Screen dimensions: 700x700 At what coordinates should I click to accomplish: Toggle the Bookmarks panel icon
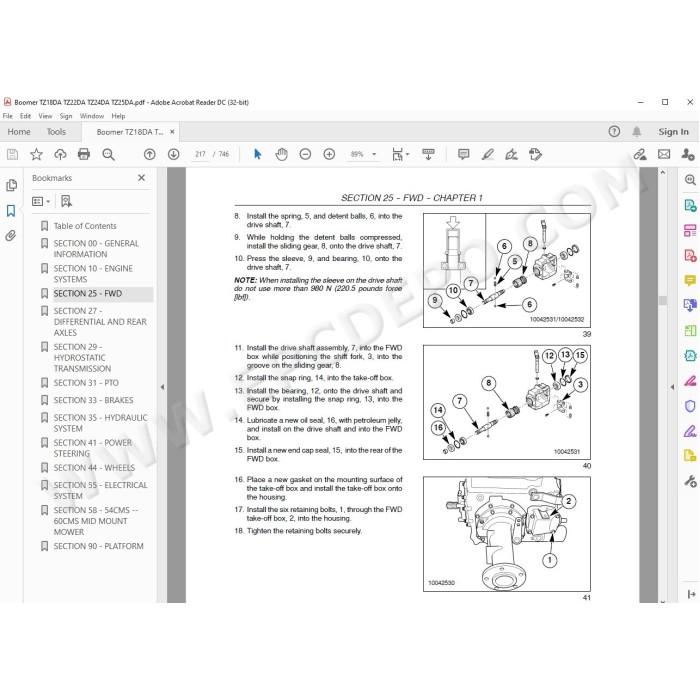(11, 211)
